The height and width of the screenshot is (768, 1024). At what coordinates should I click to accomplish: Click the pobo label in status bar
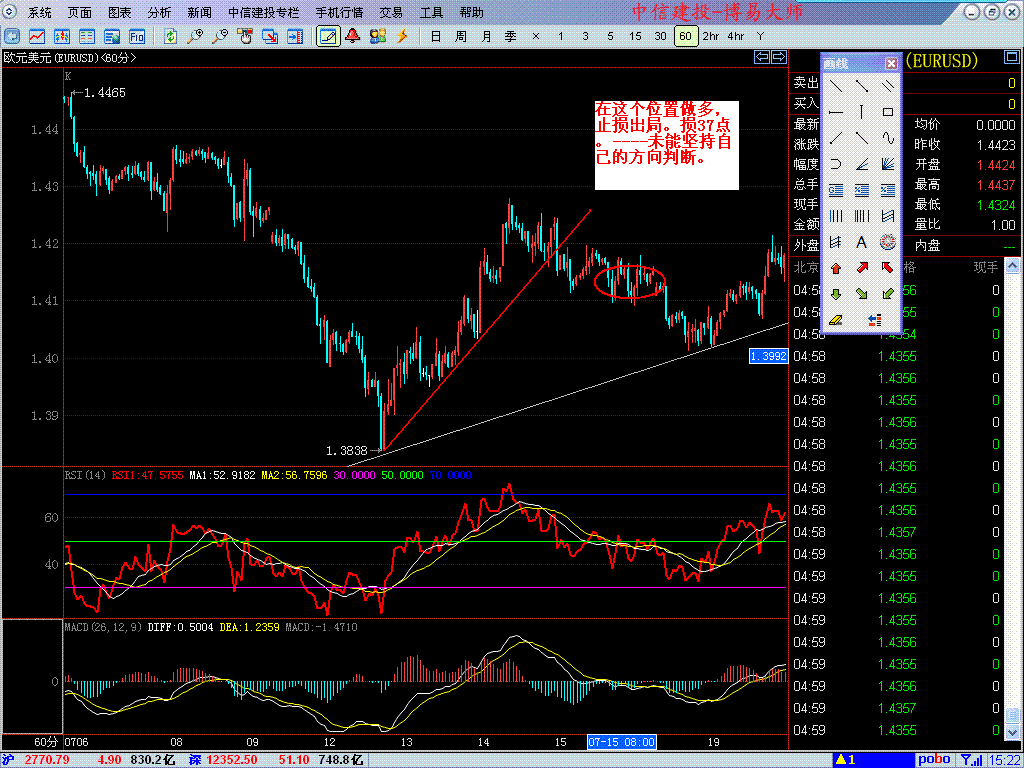(934, 760)
